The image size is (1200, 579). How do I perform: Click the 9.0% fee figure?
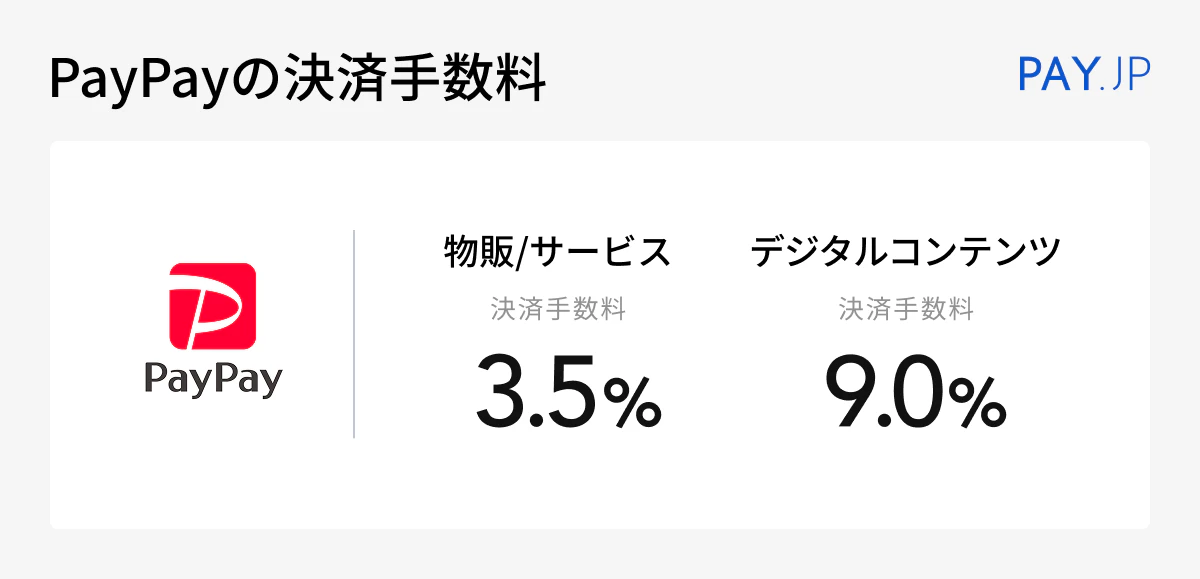tap(914, 391)
